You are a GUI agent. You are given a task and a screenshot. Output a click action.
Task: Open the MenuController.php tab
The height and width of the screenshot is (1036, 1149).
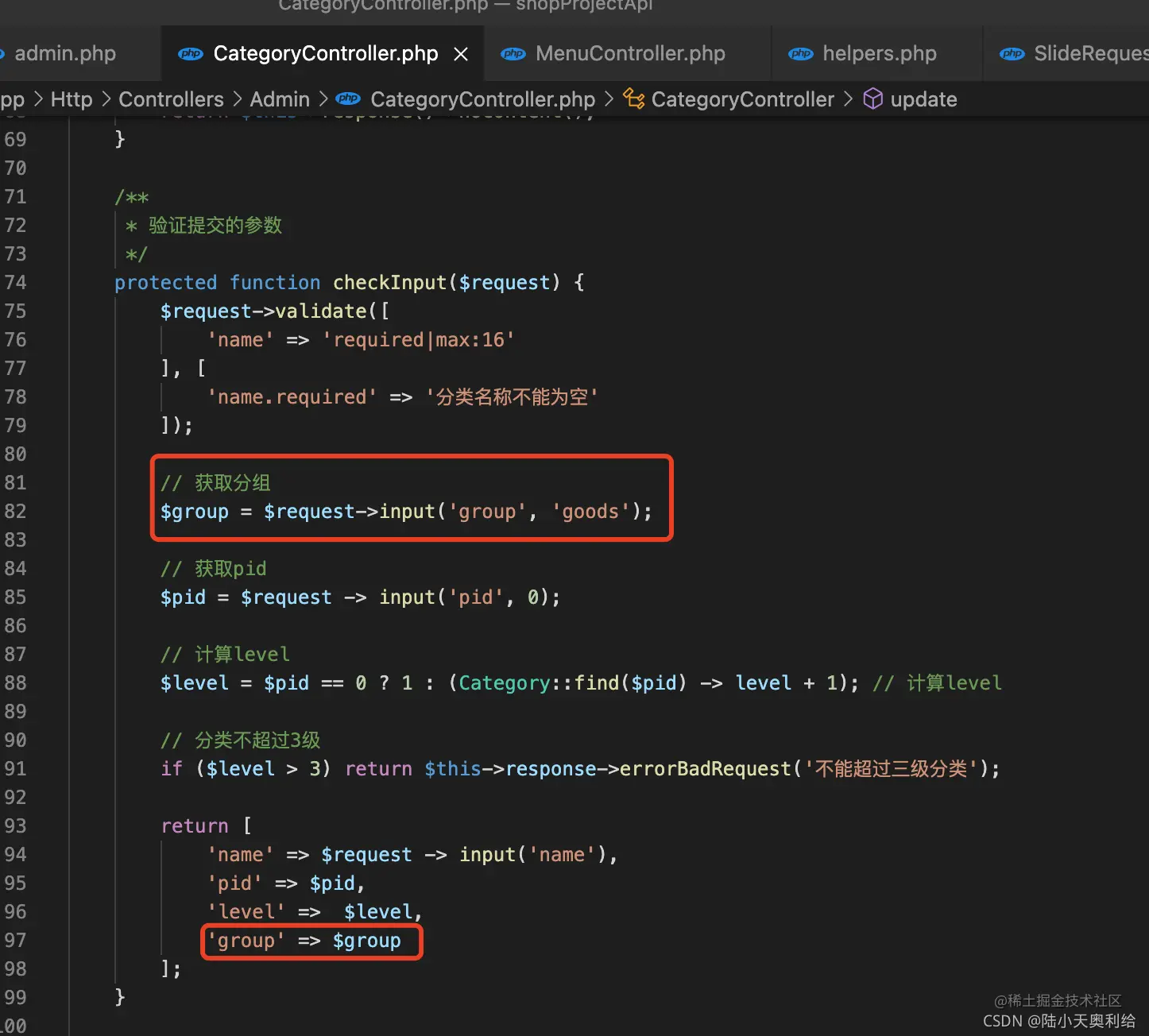coord(629,53)
